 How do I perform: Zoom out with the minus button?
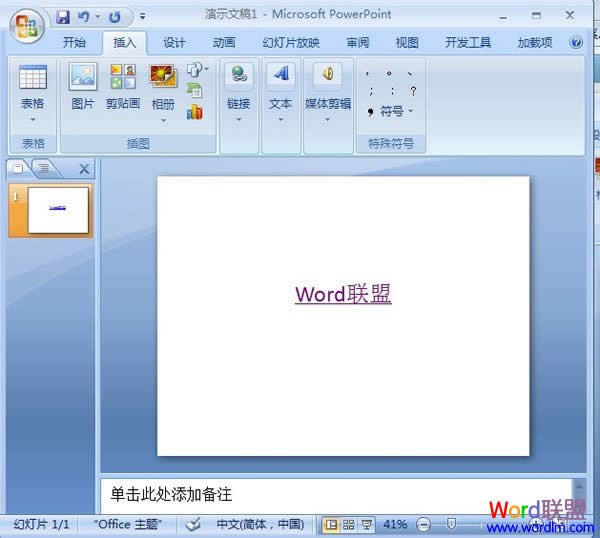click(x=423, y=525)
